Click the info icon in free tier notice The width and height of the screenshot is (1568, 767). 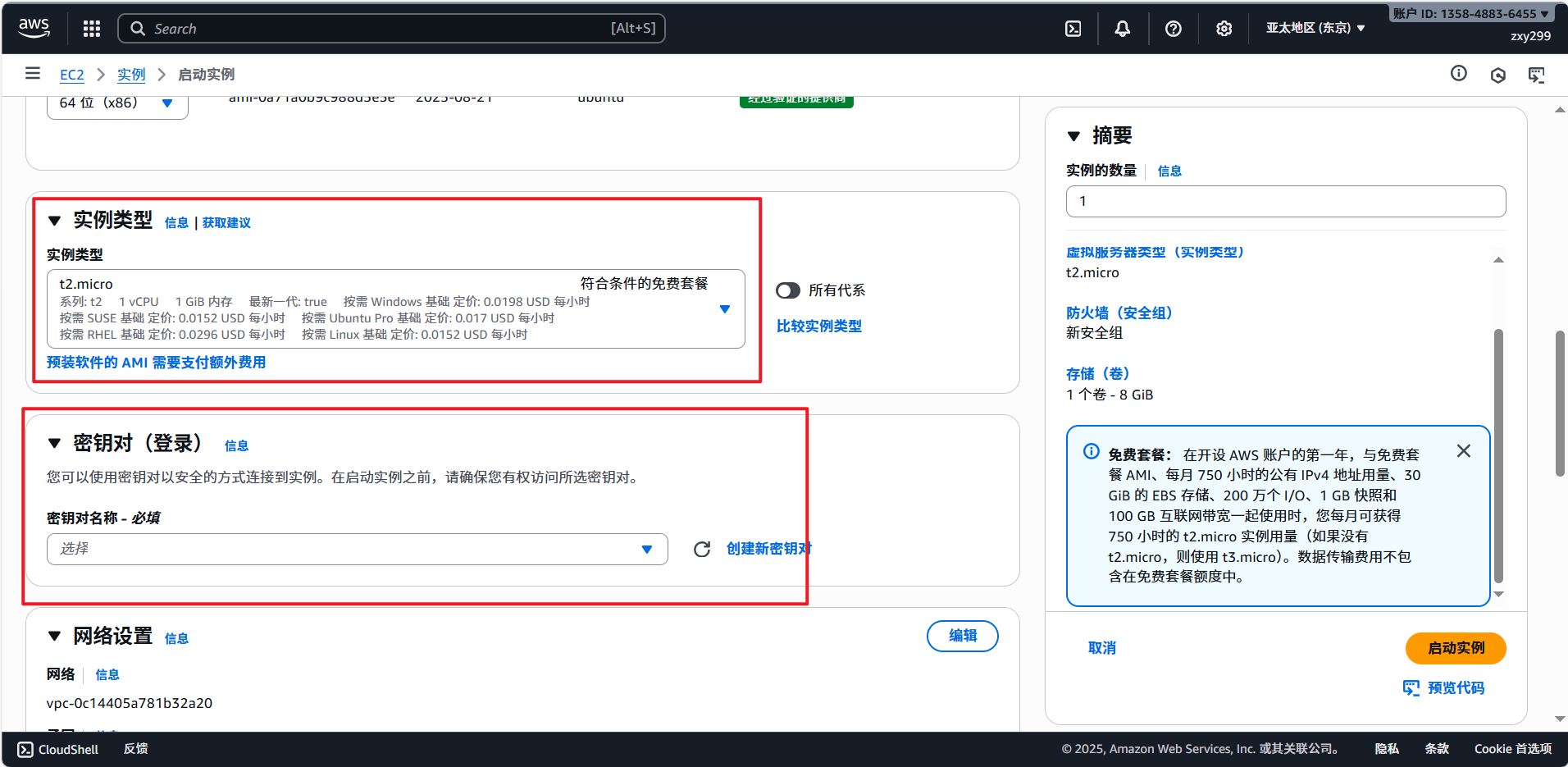(1092, 451)
